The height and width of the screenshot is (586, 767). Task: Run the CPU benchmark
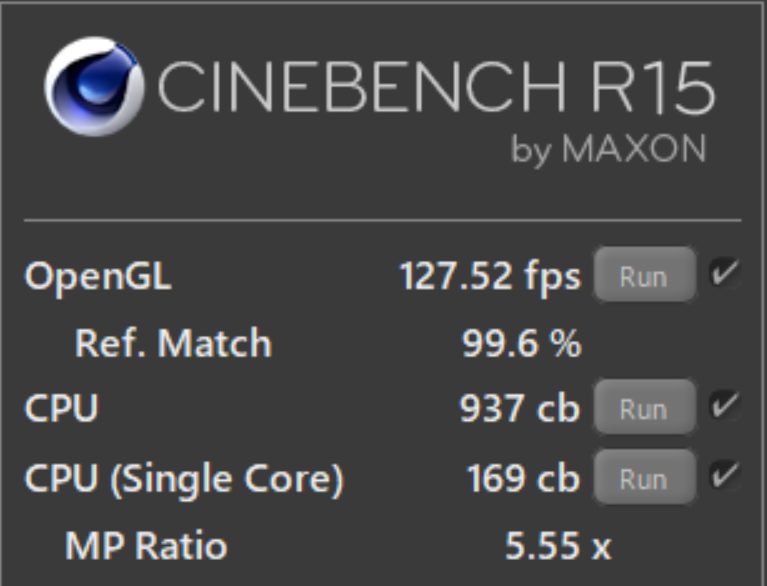[x=643, y=409]
